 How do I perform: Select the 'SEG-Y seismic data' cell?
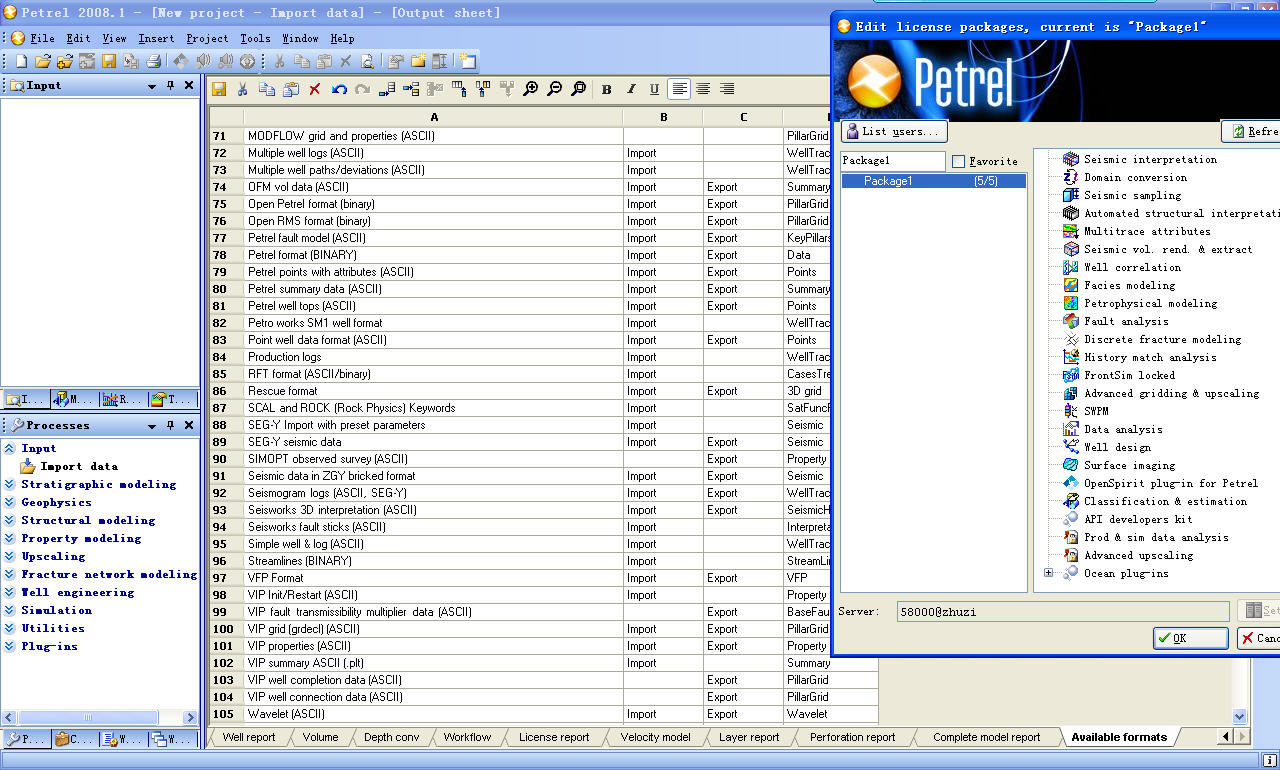pos(433,442)
